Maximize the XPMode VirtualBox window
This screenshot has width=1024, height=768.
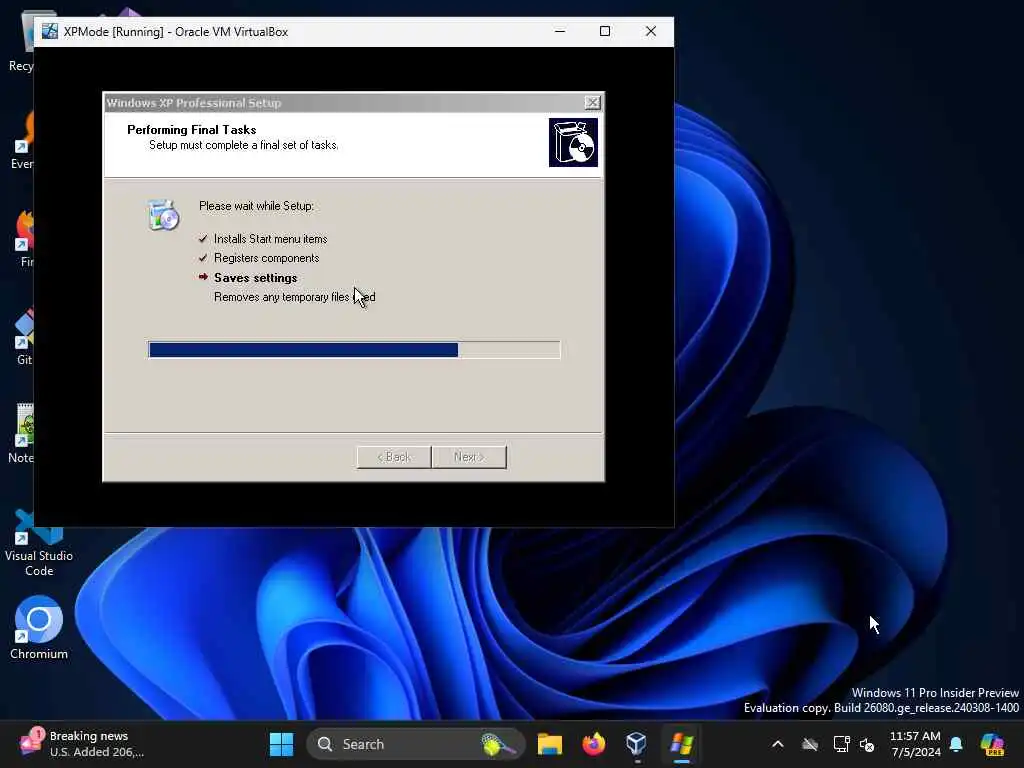coord(605,31)
